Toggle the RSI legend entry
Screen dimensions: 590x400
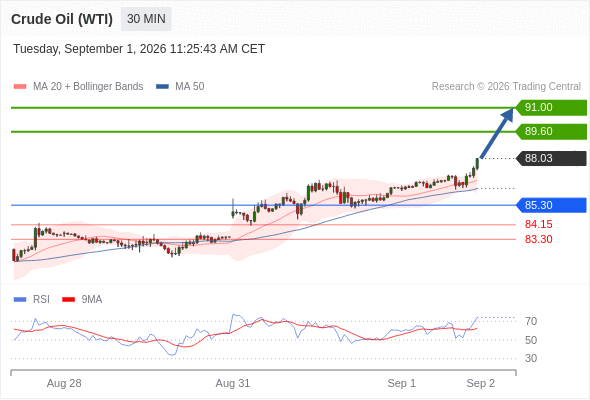[x=32, y=300]
